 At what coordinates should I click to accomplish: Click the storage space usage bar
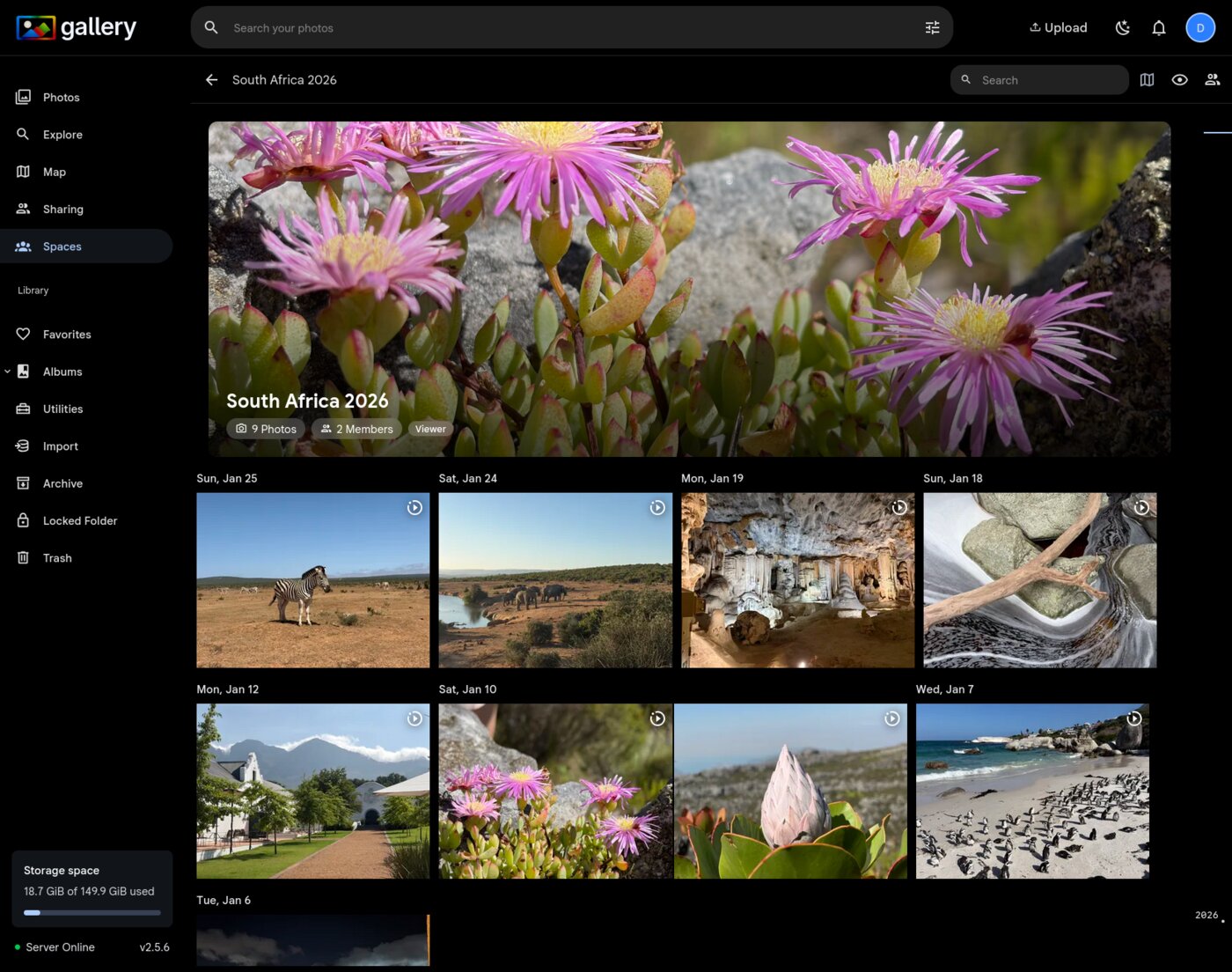91,912
